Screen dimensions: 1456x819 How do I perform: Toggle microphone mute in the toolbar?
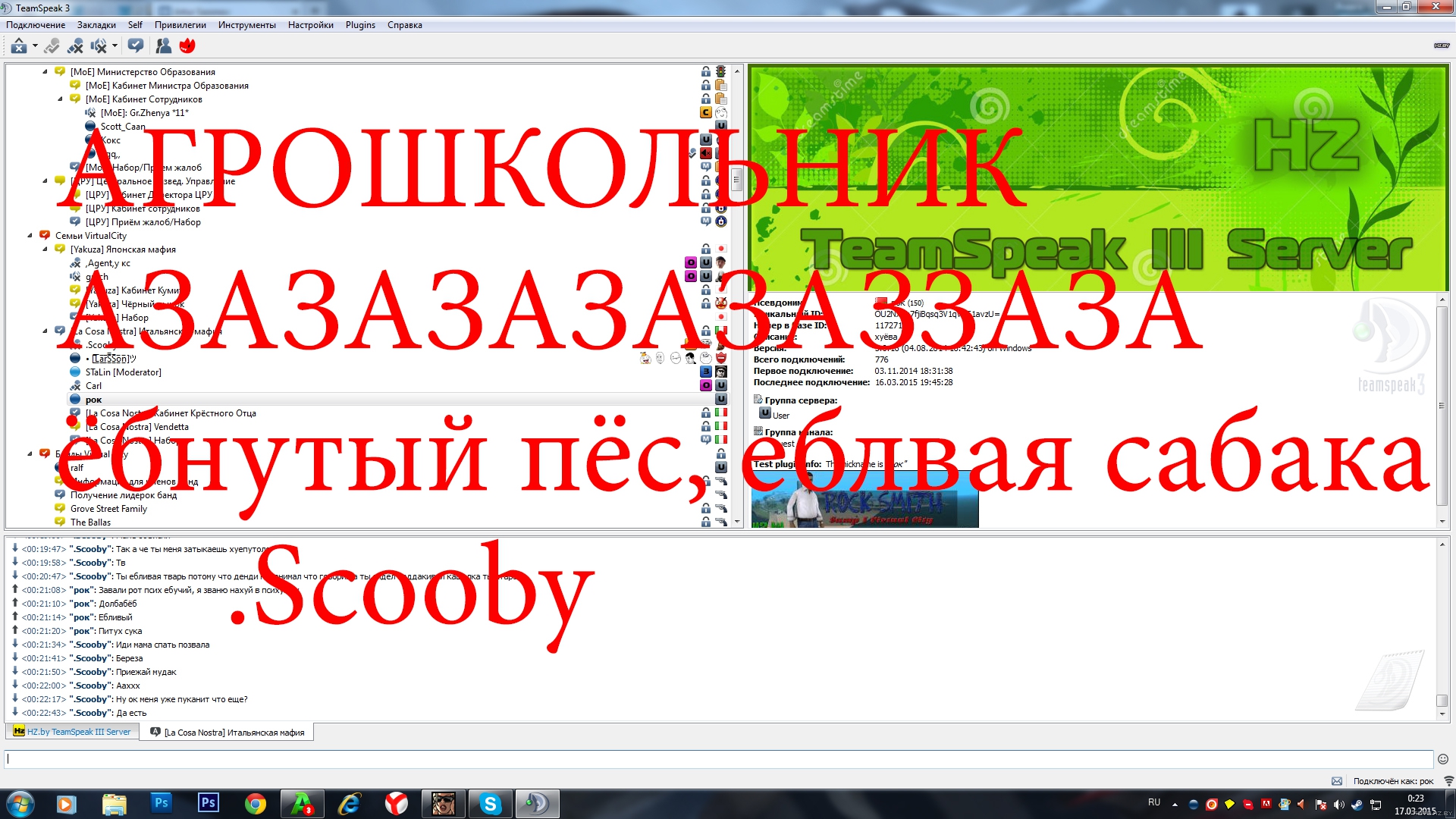click(x=75, y=46)
